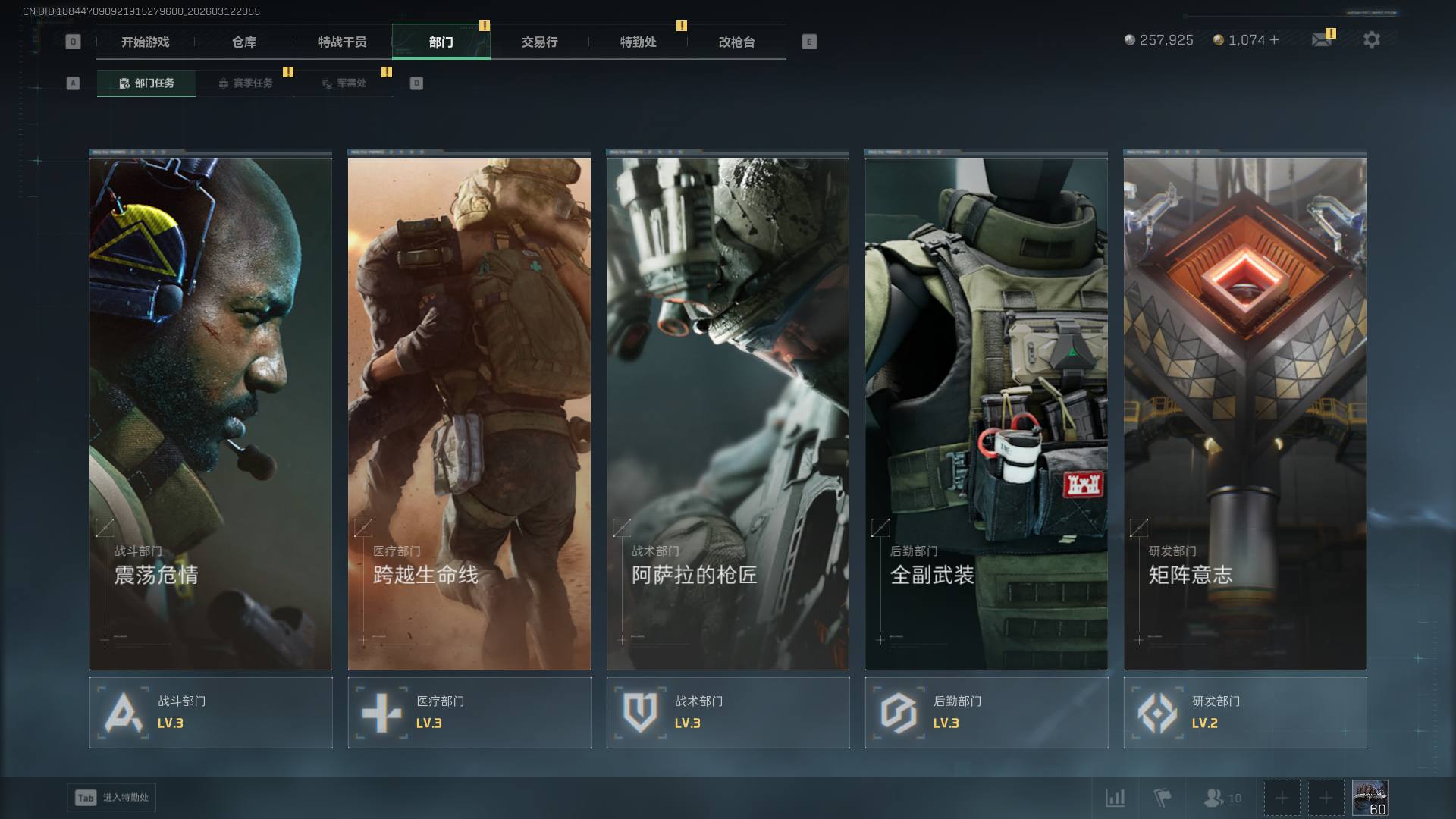The width and height of the screenshot is (1456, 819).
Task: Click the 医疗部门 cross emblem icon
Action: tap(381, 713)
